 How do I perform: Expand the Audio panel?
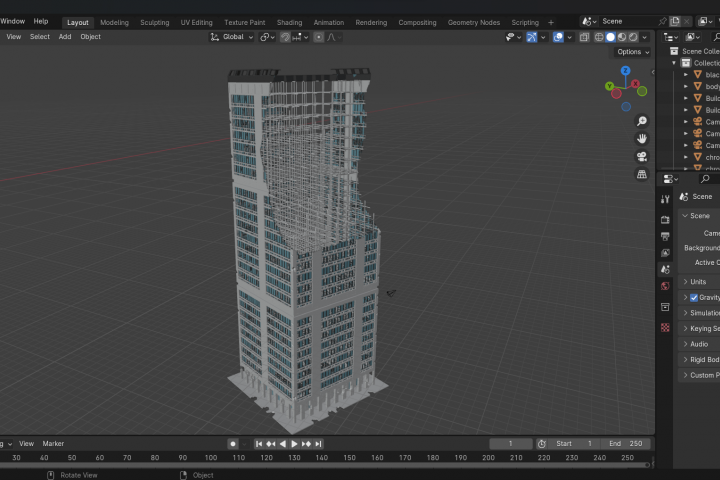(x=698, y=344)
